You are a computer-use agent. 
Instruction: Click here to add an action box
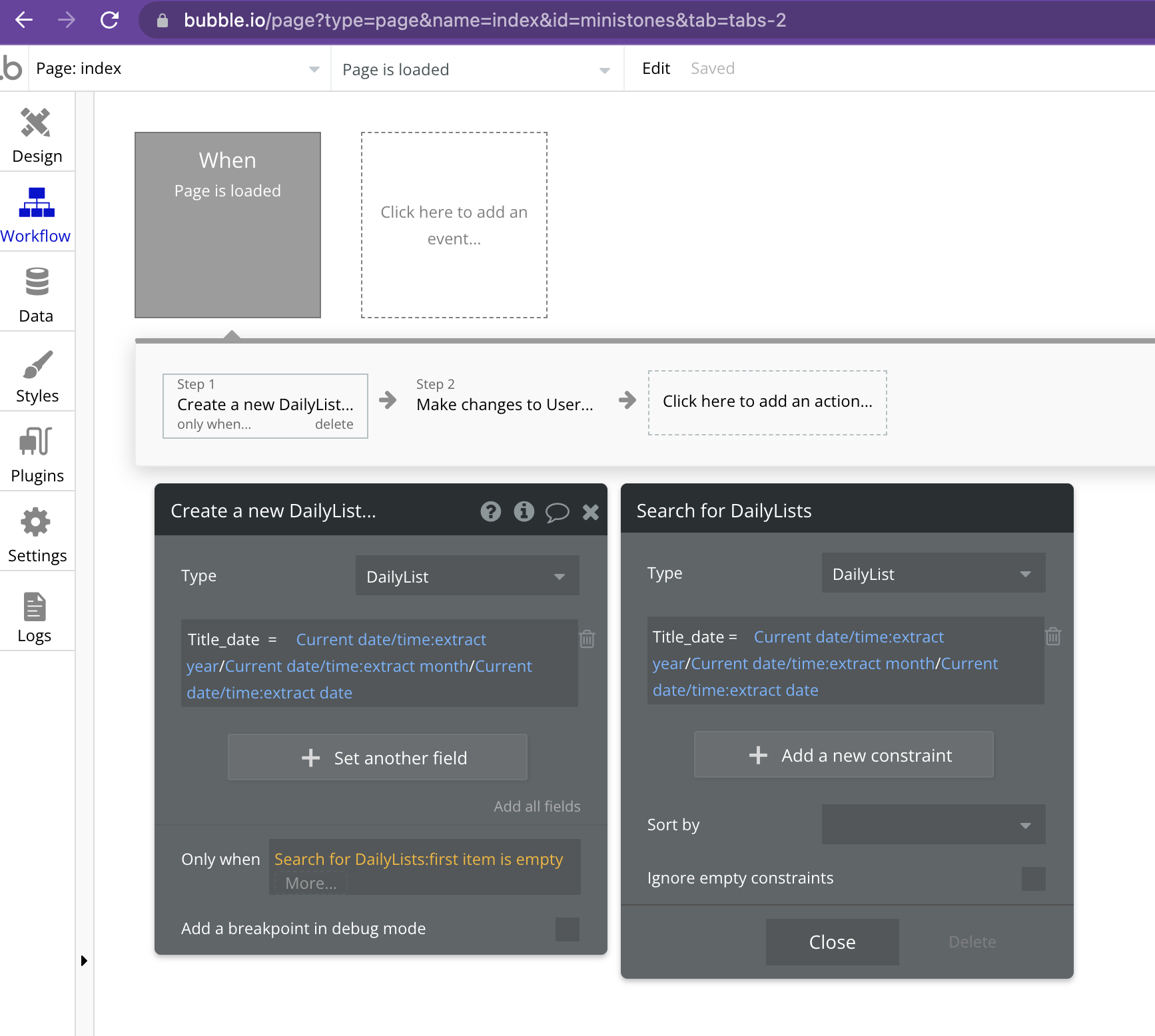click(767, 402)
